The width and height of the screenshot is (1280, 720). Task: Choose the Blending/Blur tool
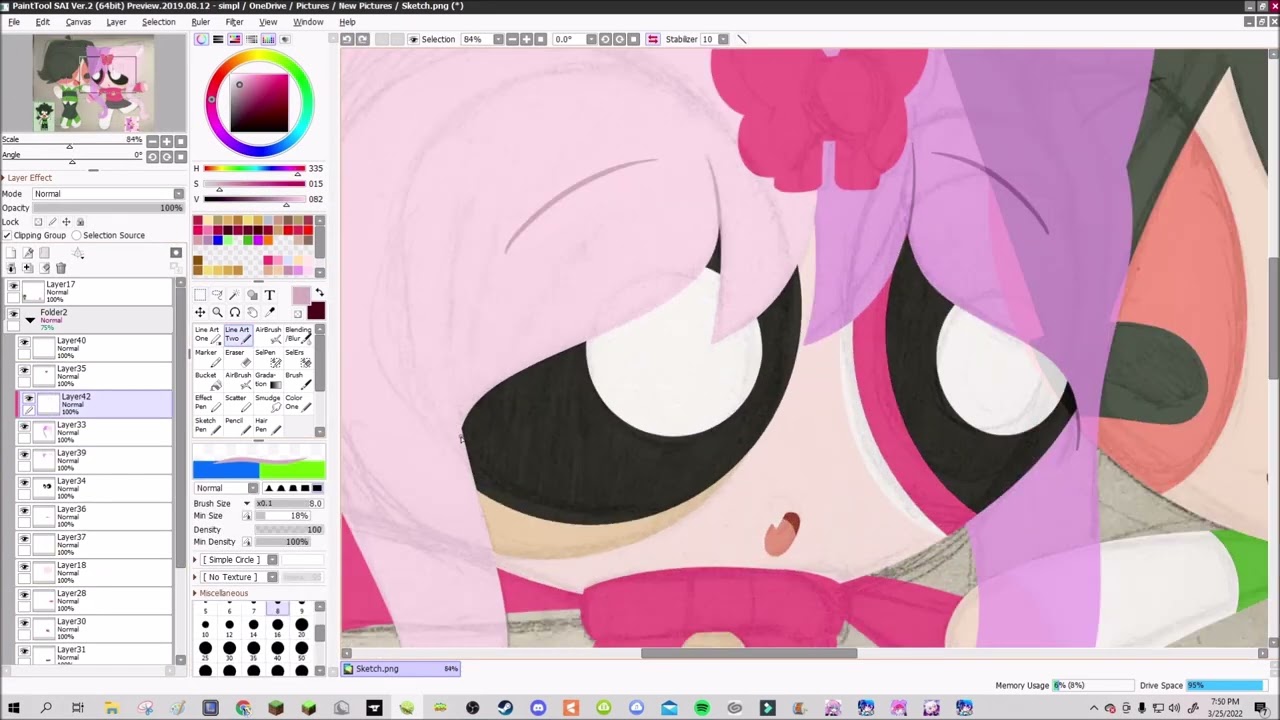[298, 334]
